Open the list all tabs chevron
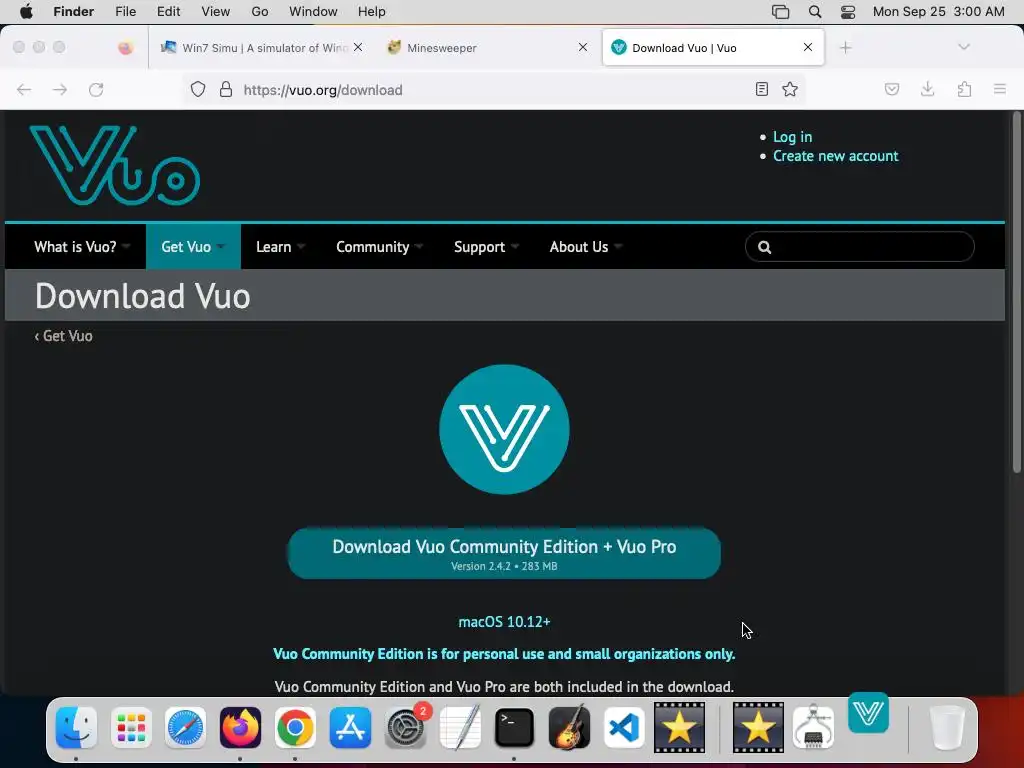Viewport: 1024px width, 768px height. tap(964, 47)
